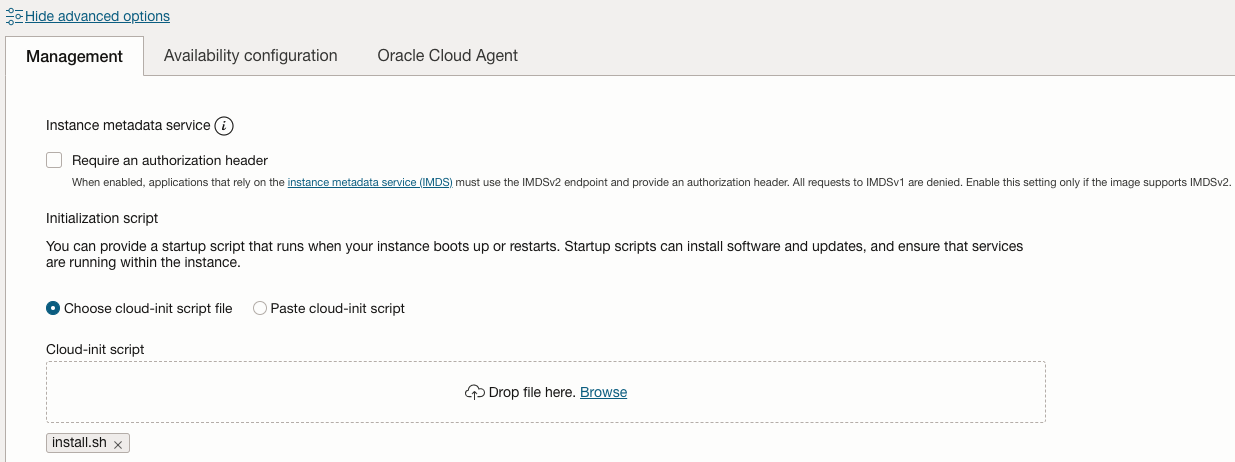The height and width of the screenshot is (462, 1235).
Task: Click the Cloud-init script field label
Action: tap(95, 349)
